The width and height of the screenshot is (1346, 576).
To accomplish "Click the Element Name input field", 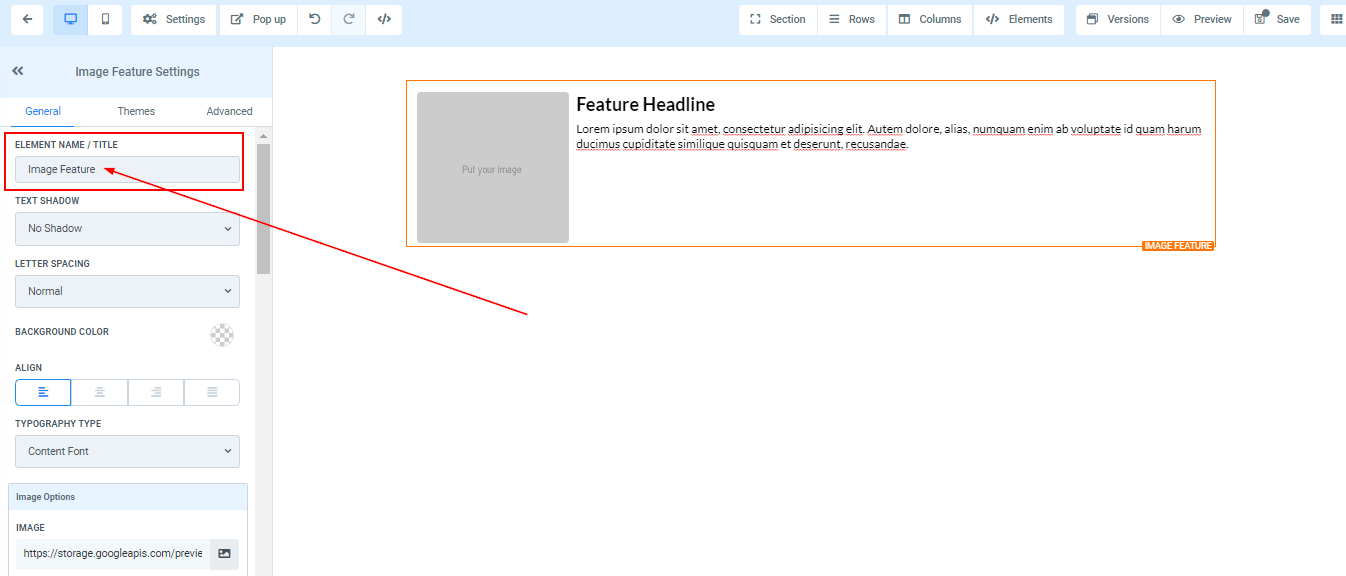I will click(x=127, y=170).
